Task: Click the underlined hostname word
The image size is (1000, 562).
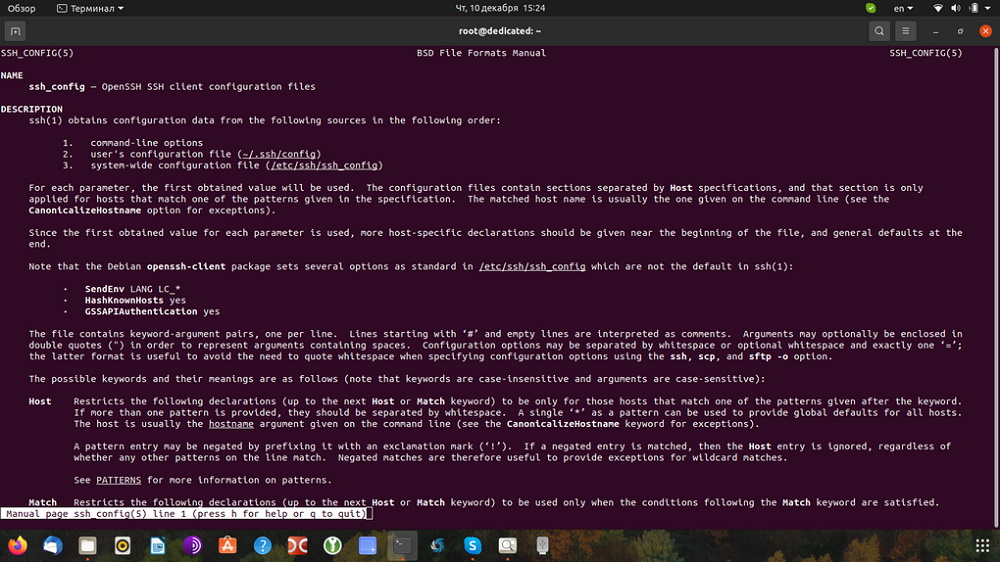Action: [231, 424]
